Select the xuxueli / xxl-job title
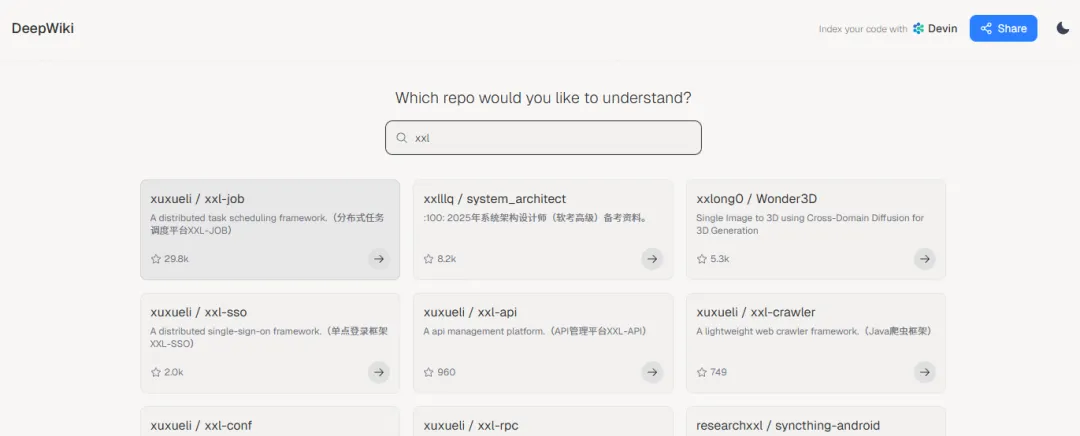The height and width of the screenshot is (436, 1080). [198, 199]
